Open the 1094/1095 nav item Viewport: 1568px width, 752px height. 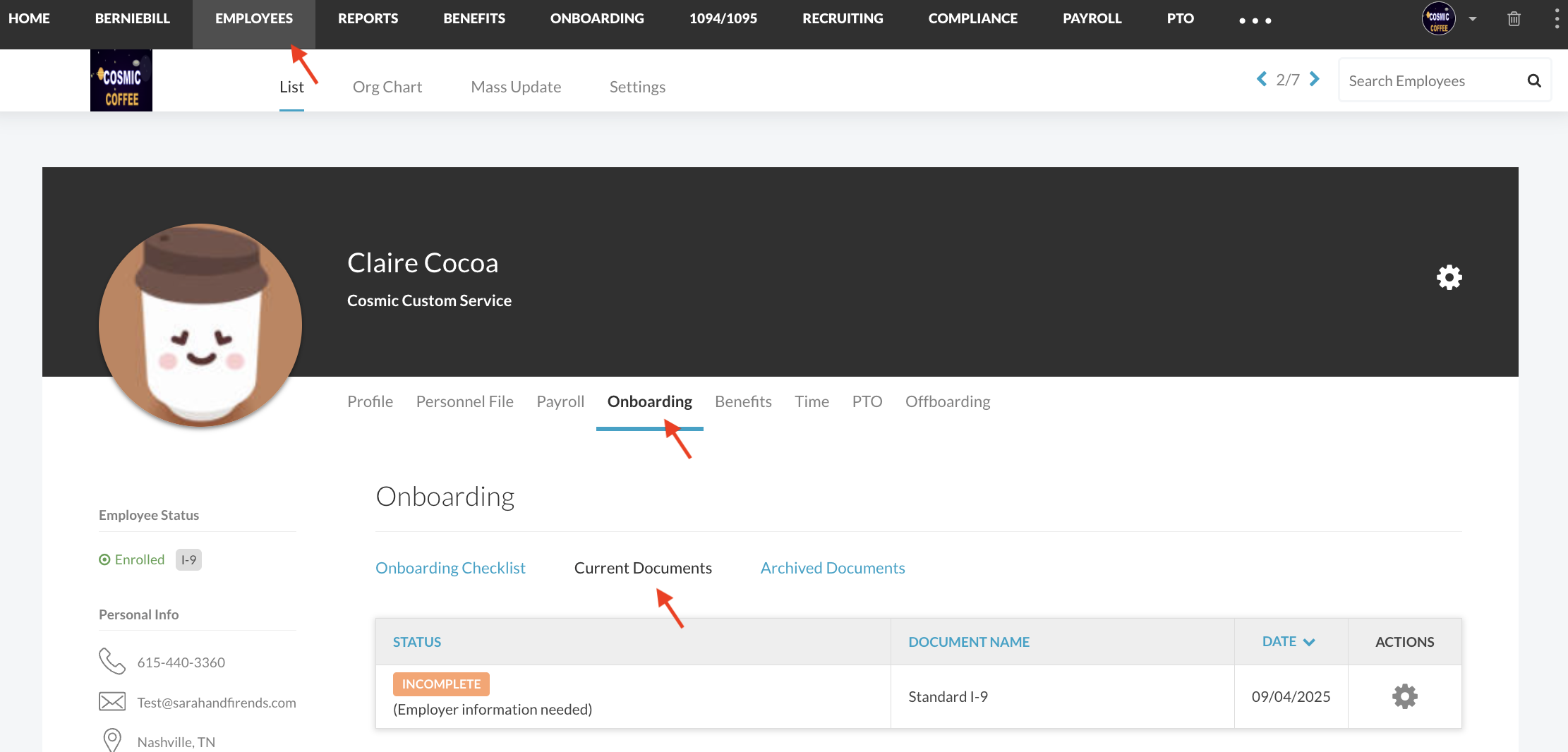tap(723, 18)
